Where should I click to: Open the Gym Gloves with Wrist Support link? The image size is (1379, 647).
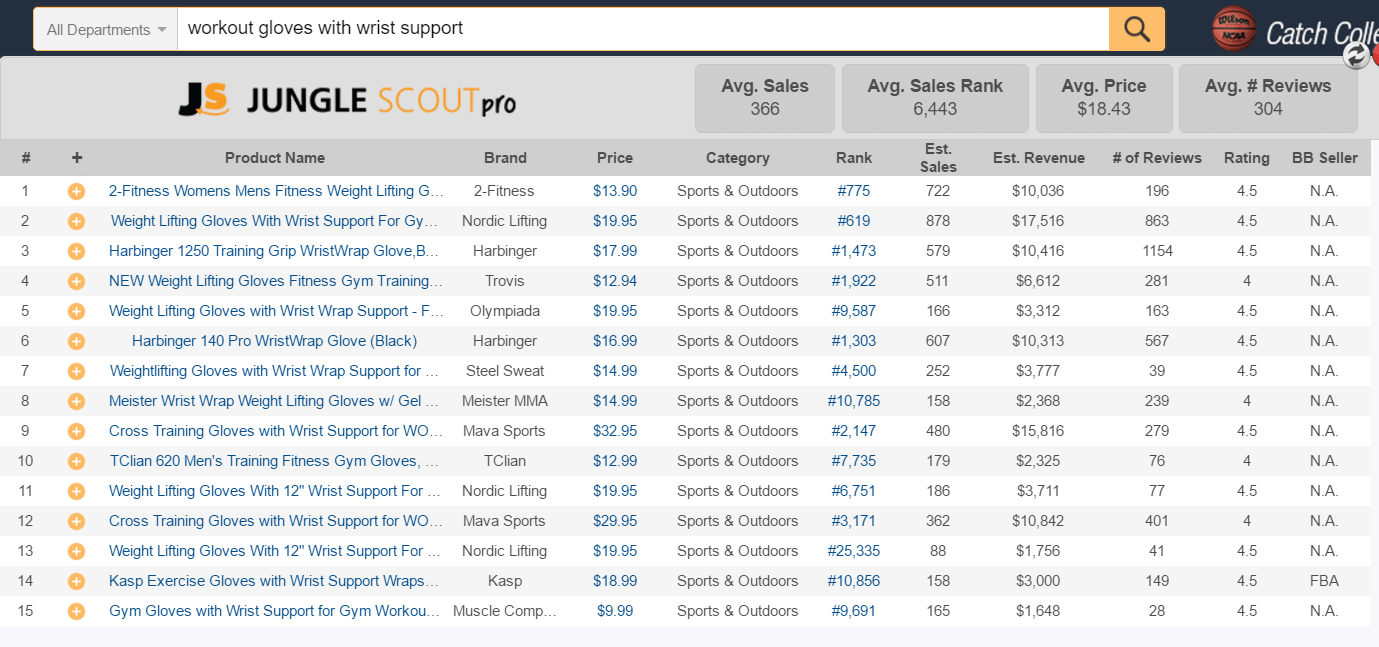pyautogui.click(x=274, y=611)
